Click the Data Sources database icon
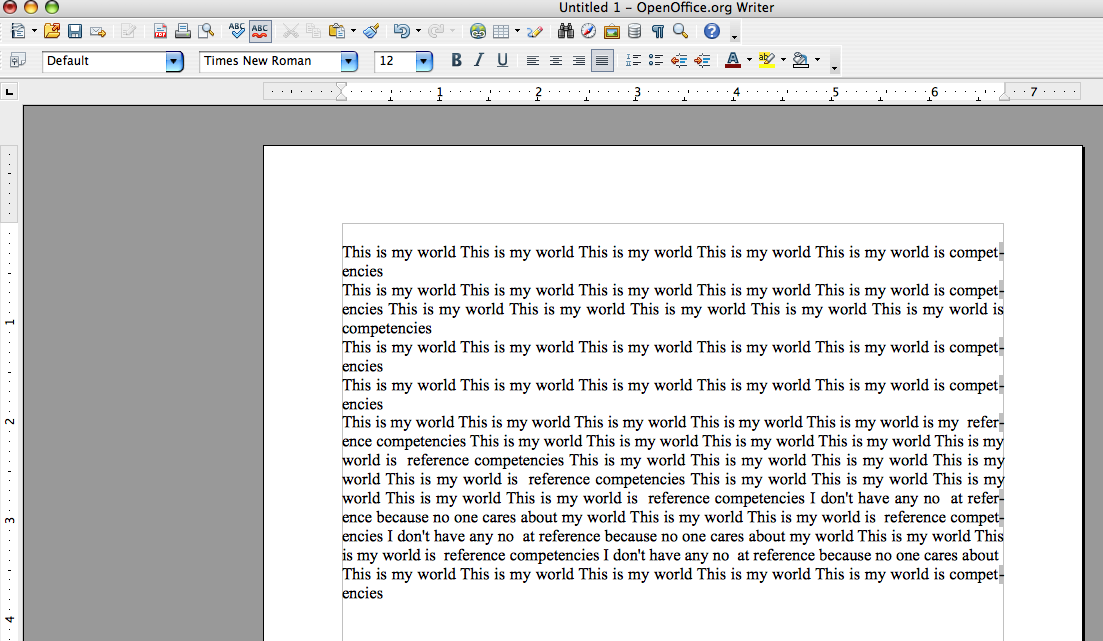The width and height of the screenshot is (1103, 641). 635,31
